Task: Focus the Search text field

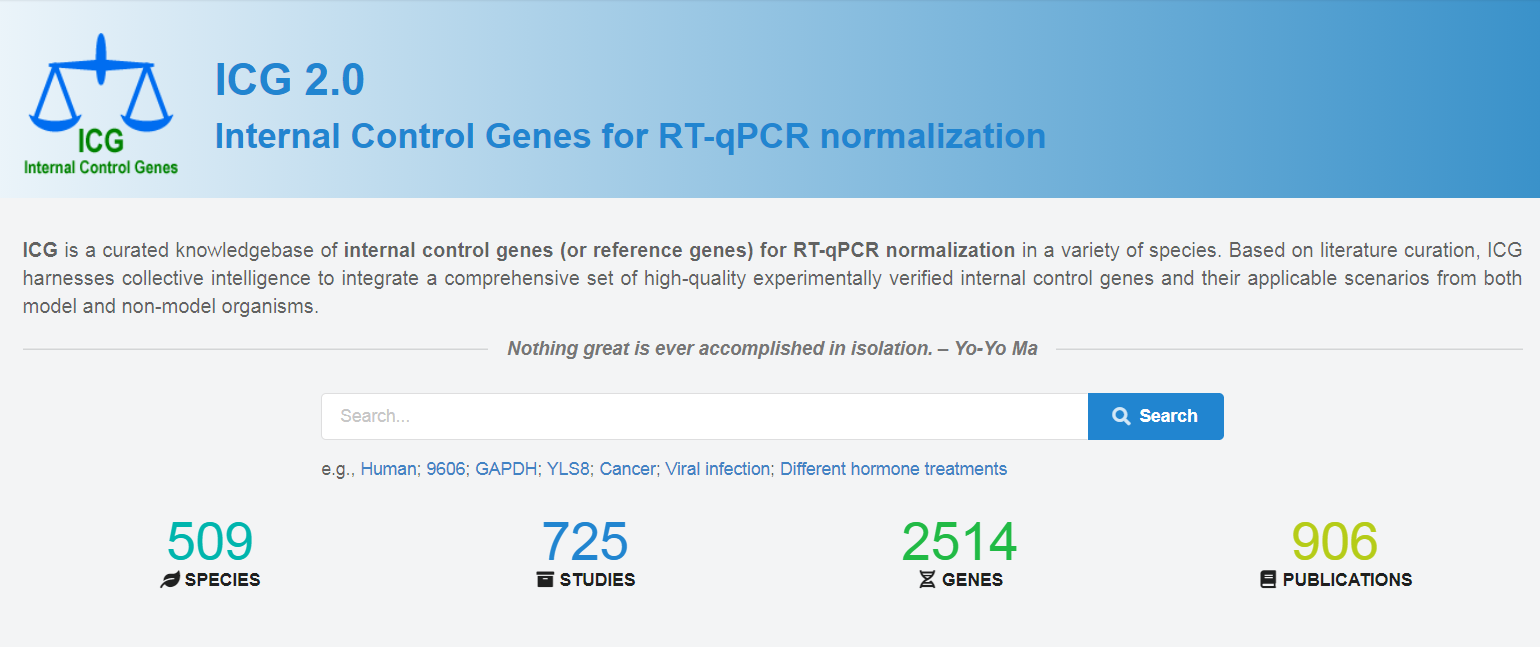Action: click(x=704, y=416)
